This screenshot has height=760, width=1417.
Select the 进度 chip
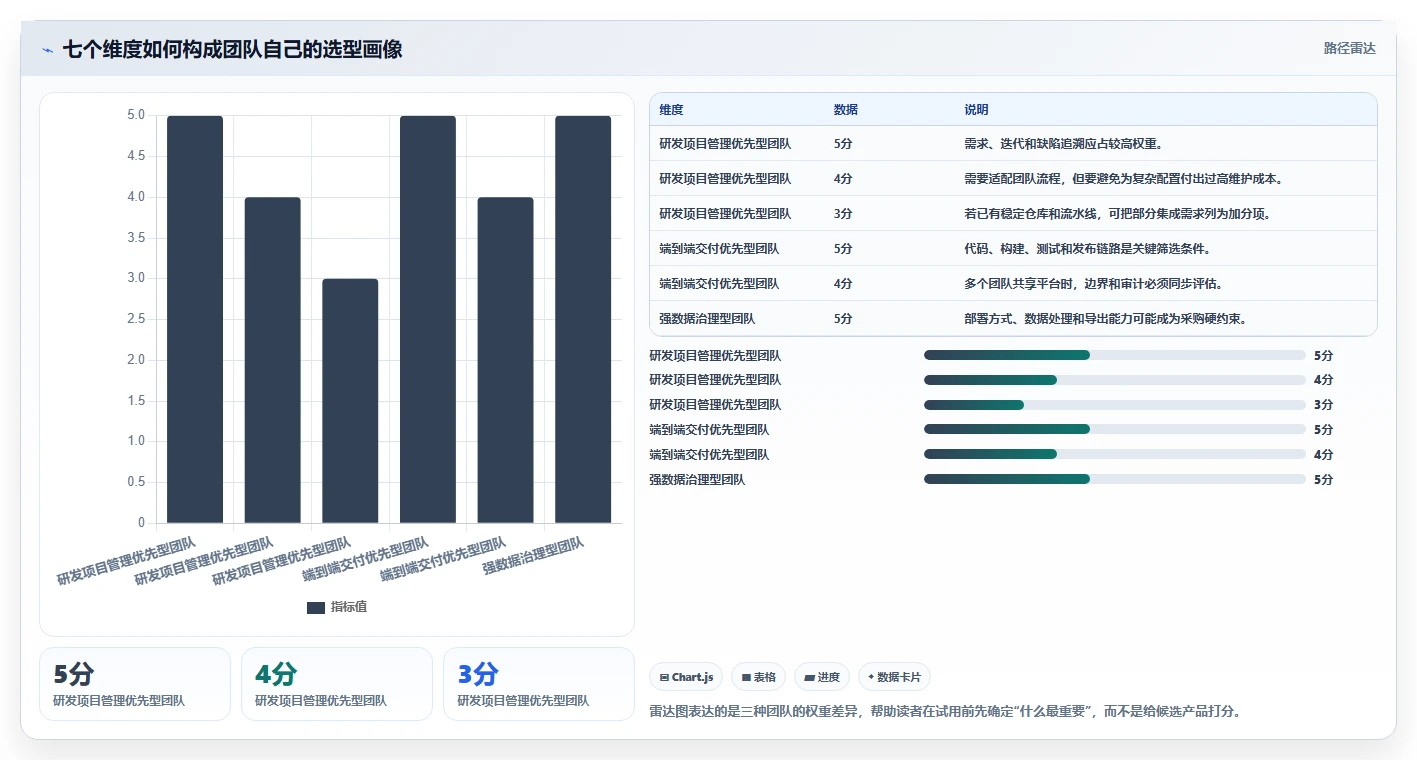(x=822, y=677)
